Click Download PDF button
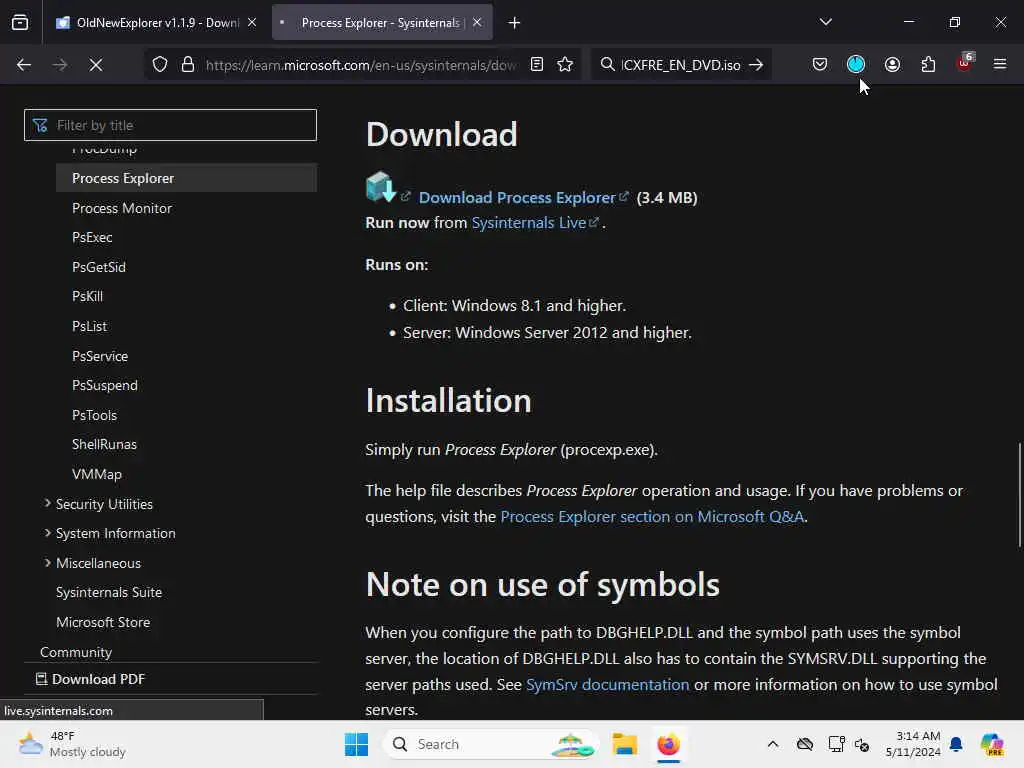 [90, 679]
